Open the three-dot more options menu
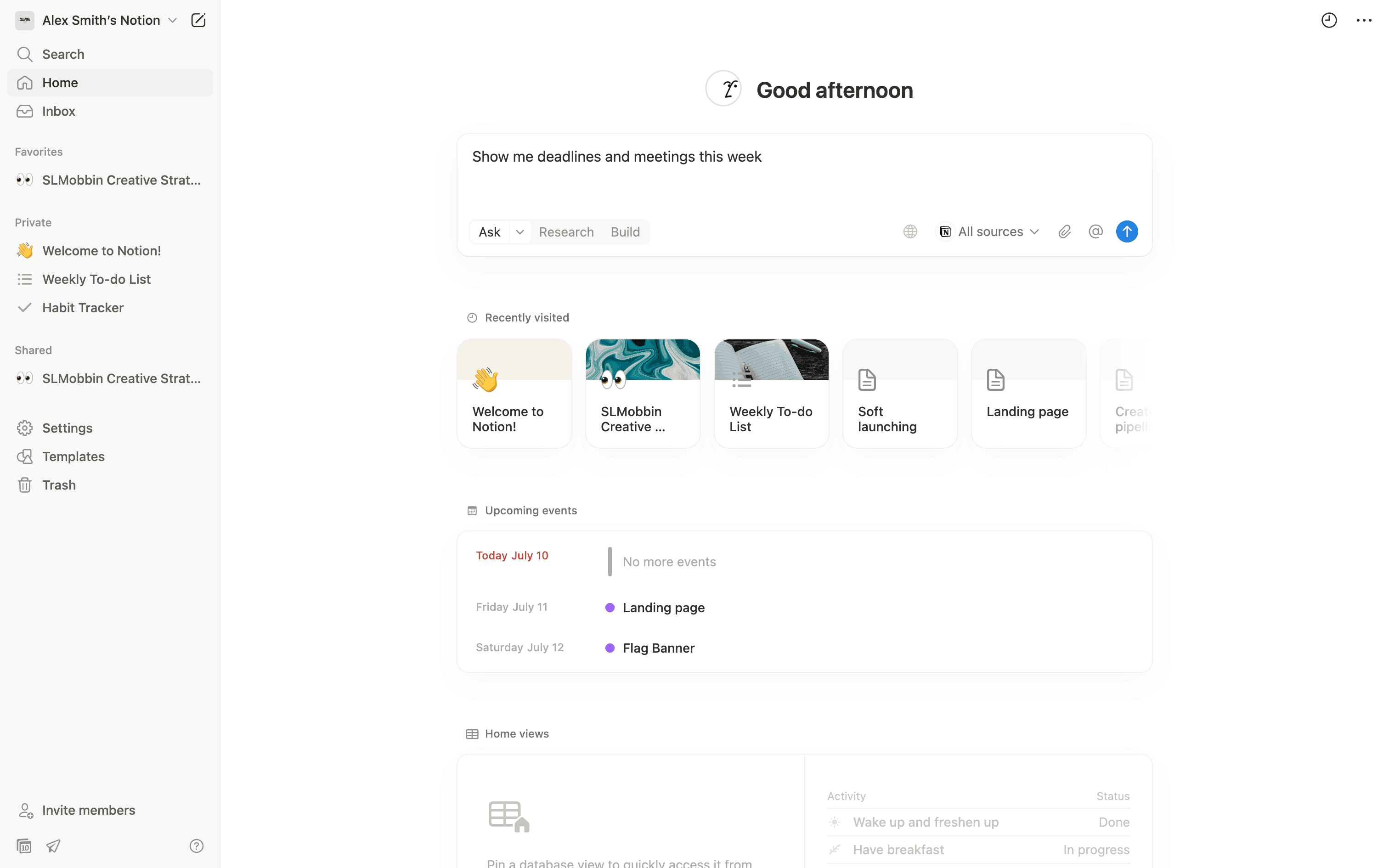The height and width of the screenshot is (868, 1389). click(x=1364, y=21)
